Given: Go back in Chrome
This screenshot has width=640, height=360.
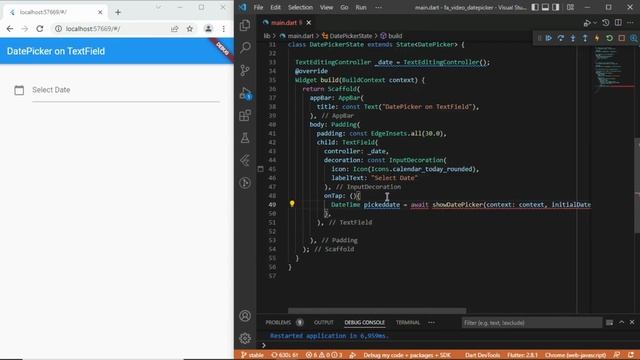Looking at the screenshot, I should pos(10,29).
